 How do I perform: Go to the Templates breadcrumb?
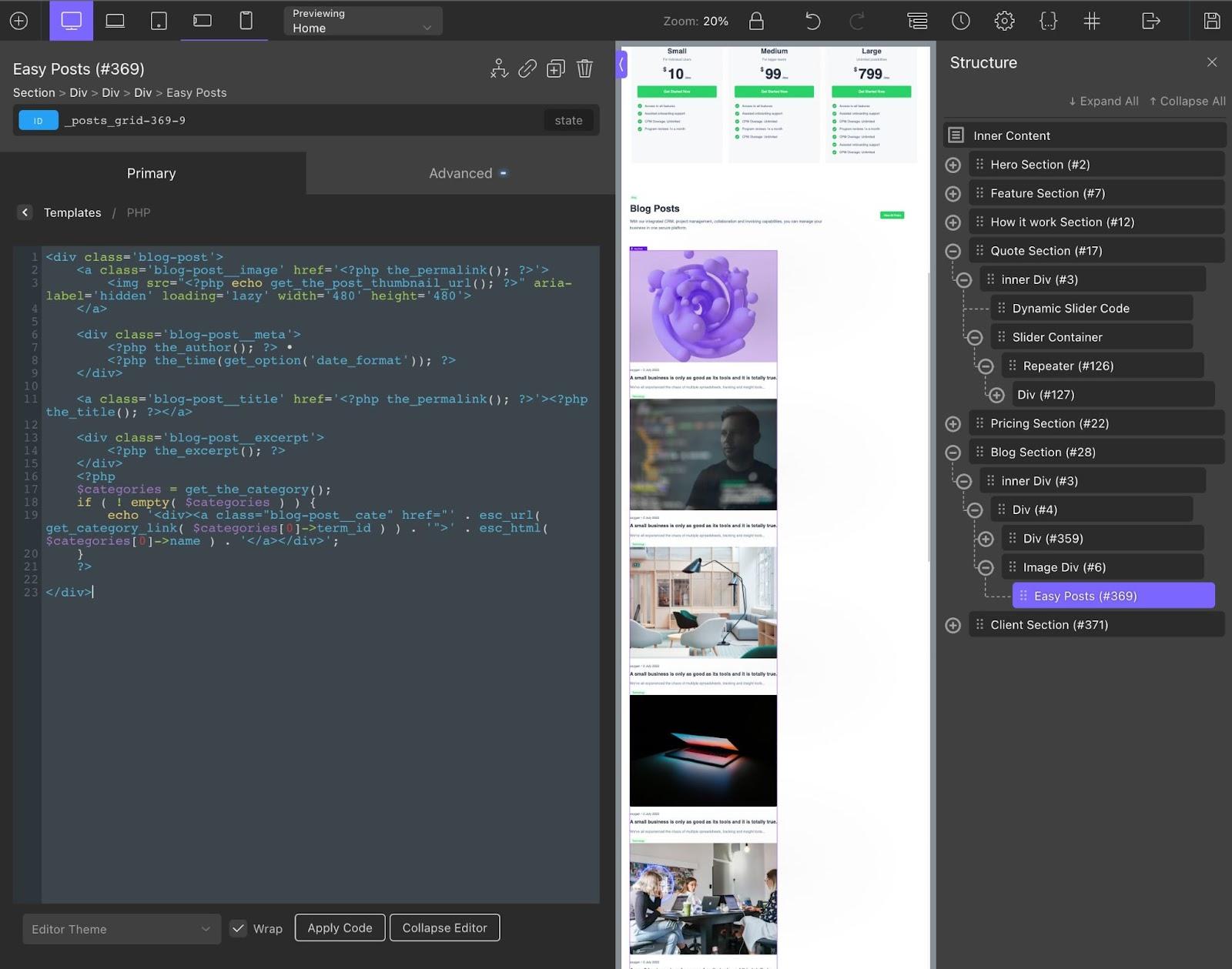click(x=72, y=212)
